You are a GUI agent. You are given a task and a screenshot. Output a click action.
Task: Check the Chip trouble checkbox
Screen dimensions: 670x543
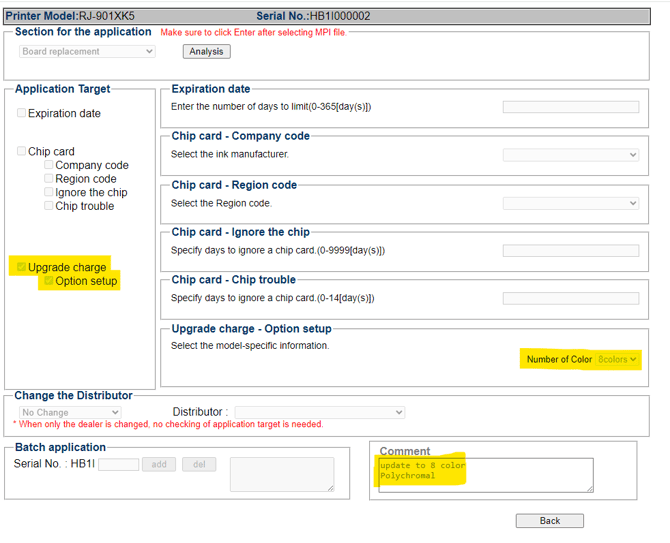click(x=49, y=206)
